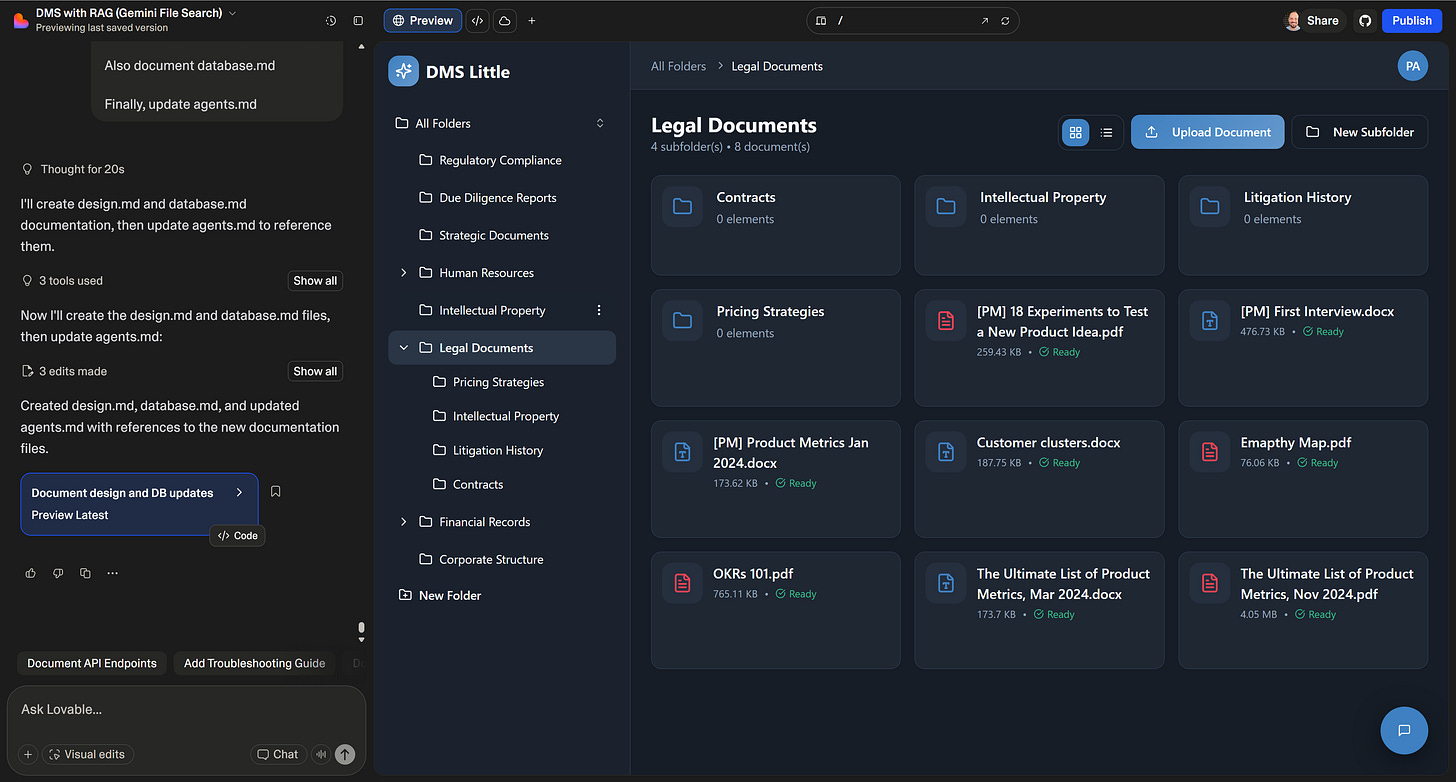
Task: Give a thumbs up to the response
Action: [30, 572]
